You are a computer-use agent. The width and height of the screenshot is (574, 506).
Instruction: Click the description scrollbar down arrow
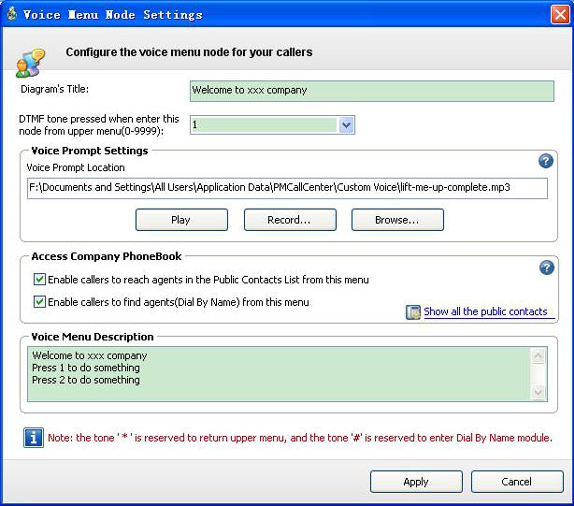538,392
